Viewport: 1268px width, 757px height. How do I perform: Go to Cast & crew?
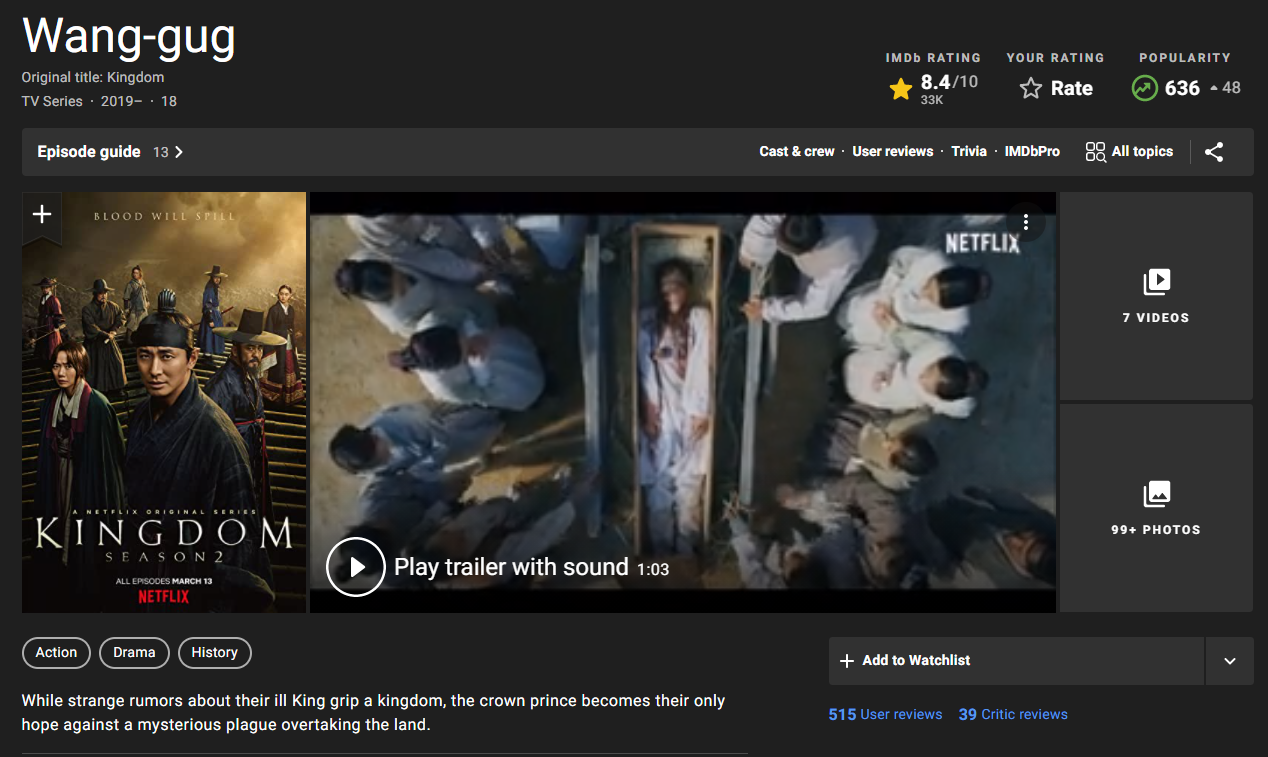click(x=797, y=152)
